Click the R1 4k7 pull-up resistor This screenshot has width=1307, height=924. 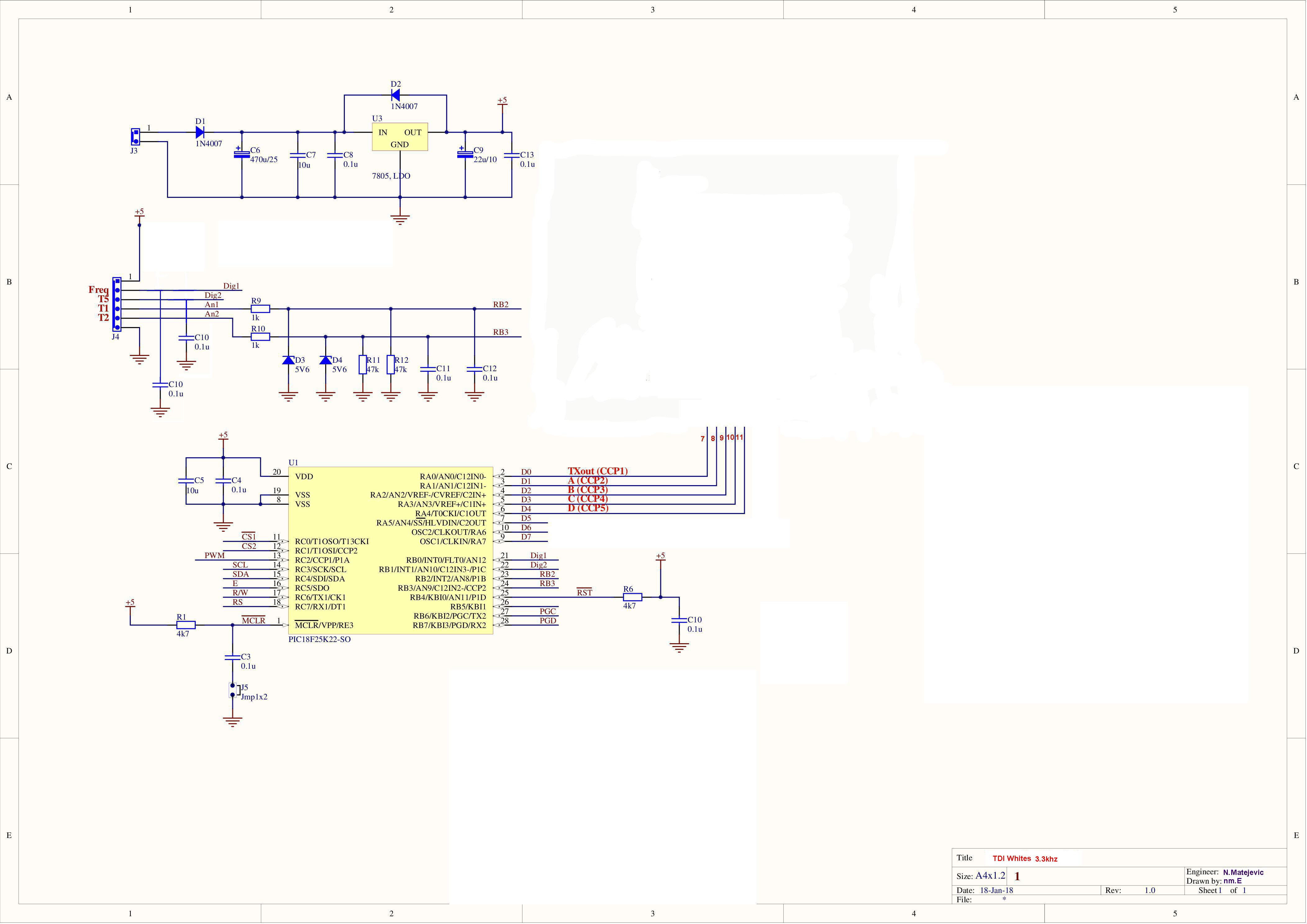[186, 626]
